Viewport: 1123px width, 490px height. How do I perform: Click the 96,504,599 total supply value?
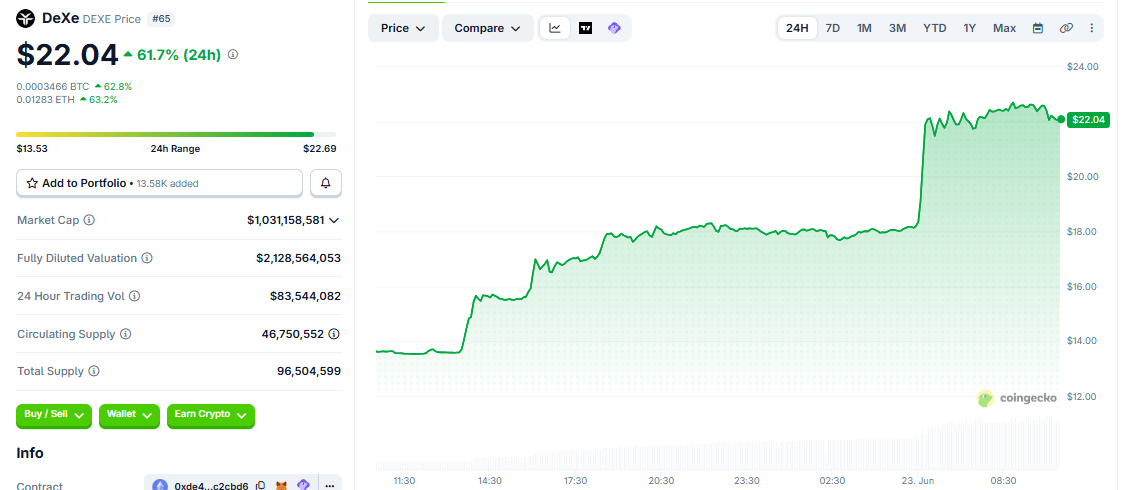(x=309, y=371)
